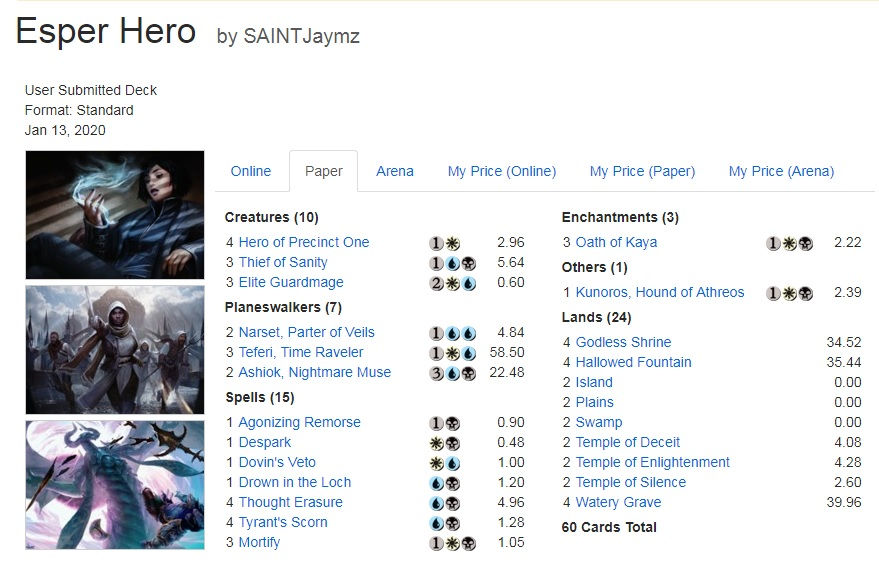The width and height of the screenshot is (879, 564).
Task: Click the Esper Hero deck title
Action: click(106, 31)
